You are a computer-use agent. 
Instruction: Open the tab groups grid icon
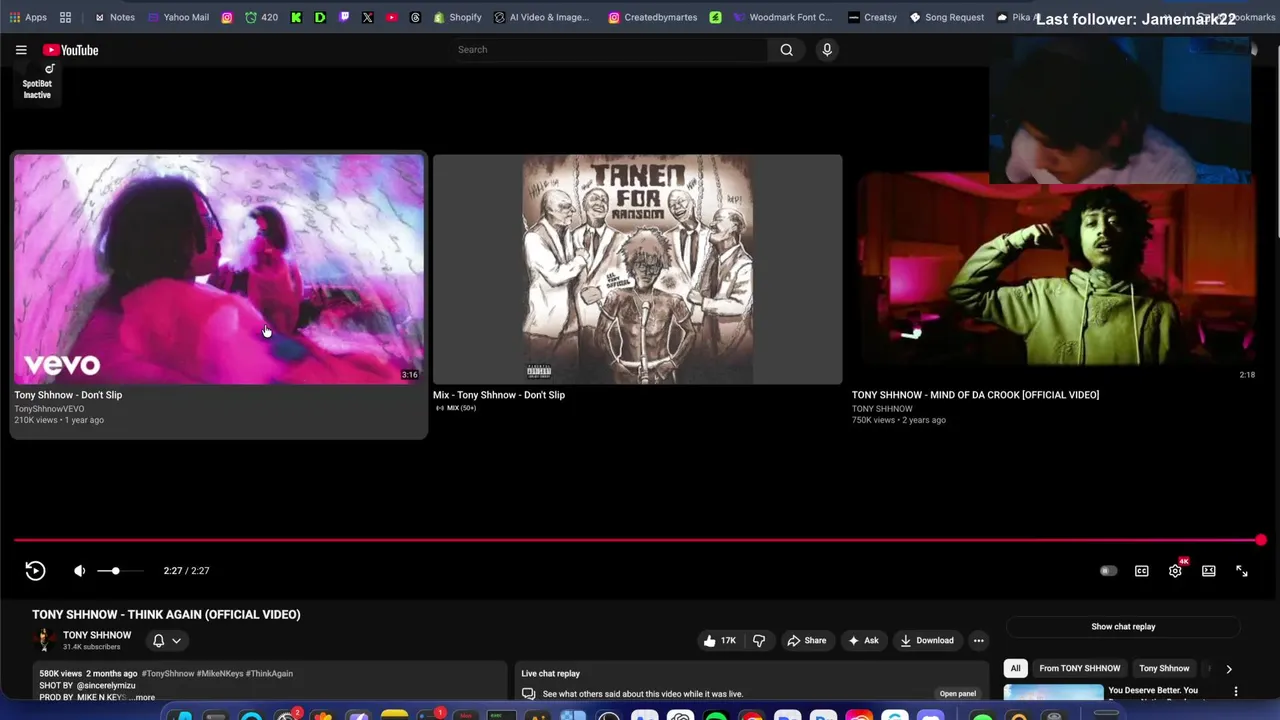coord(65,17)
